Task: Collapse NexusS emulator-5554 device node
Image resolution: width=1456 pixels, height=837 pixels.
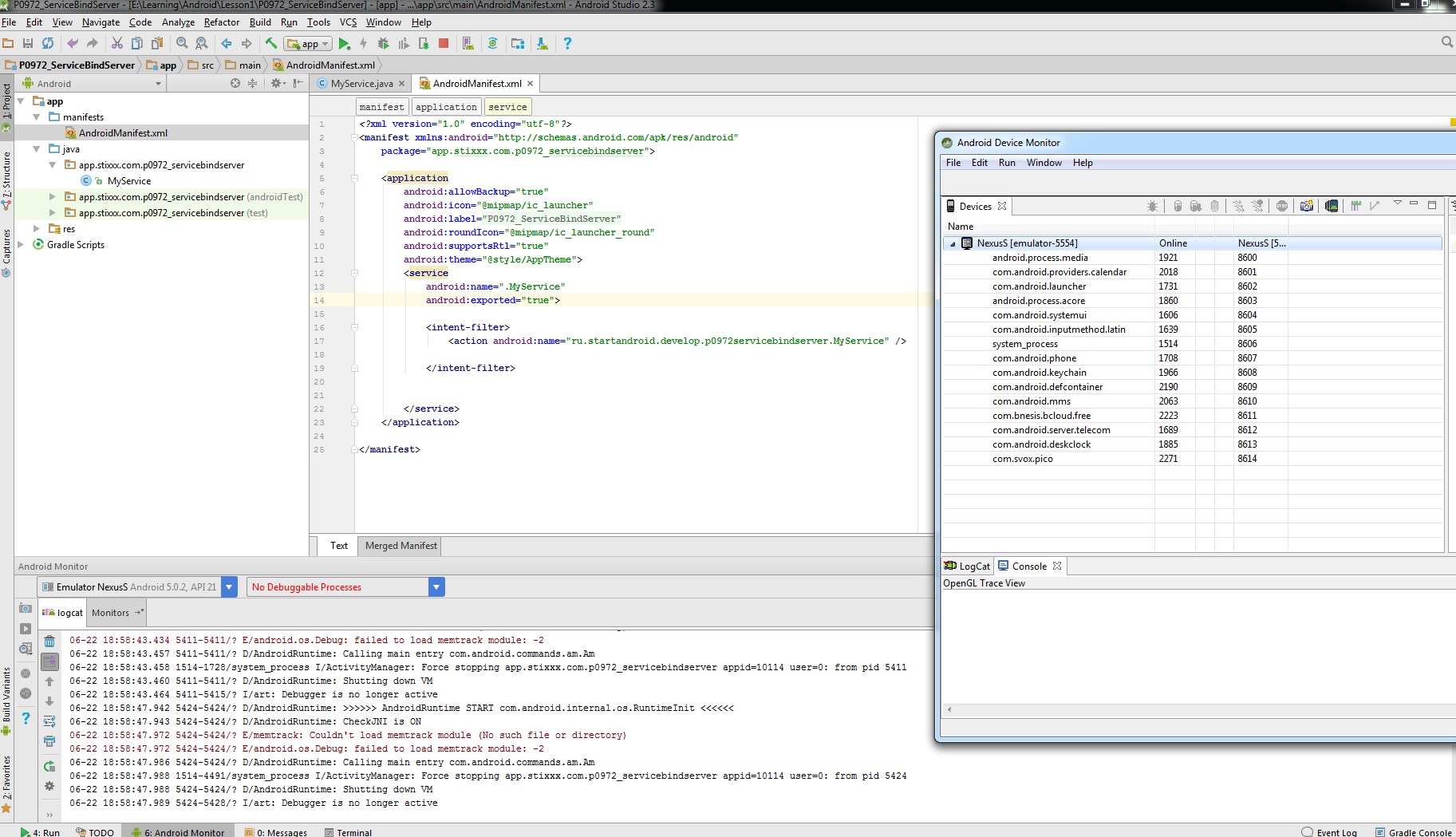Action: [953, 243]
